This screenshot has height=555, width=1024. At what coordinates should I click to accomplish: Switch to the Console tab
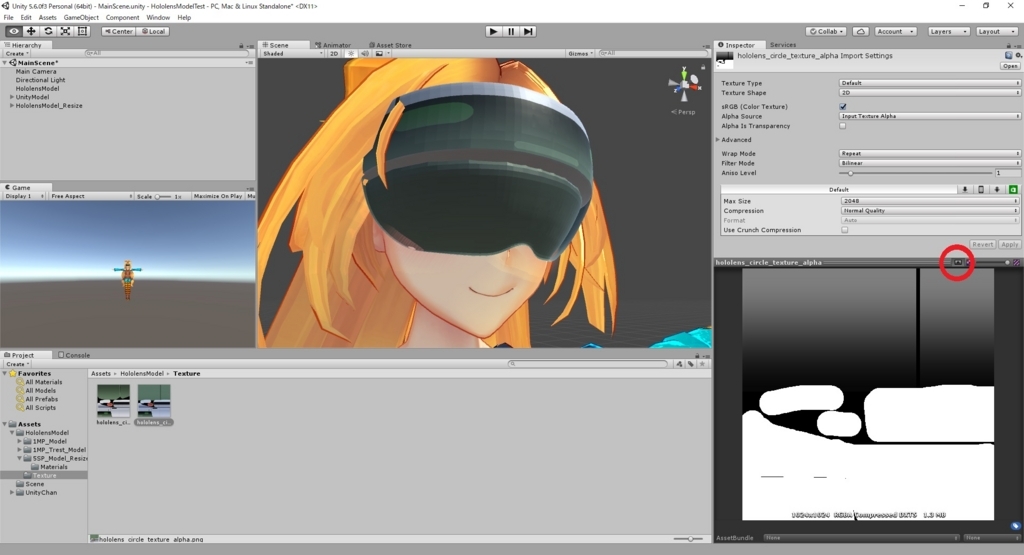[74, 355]
